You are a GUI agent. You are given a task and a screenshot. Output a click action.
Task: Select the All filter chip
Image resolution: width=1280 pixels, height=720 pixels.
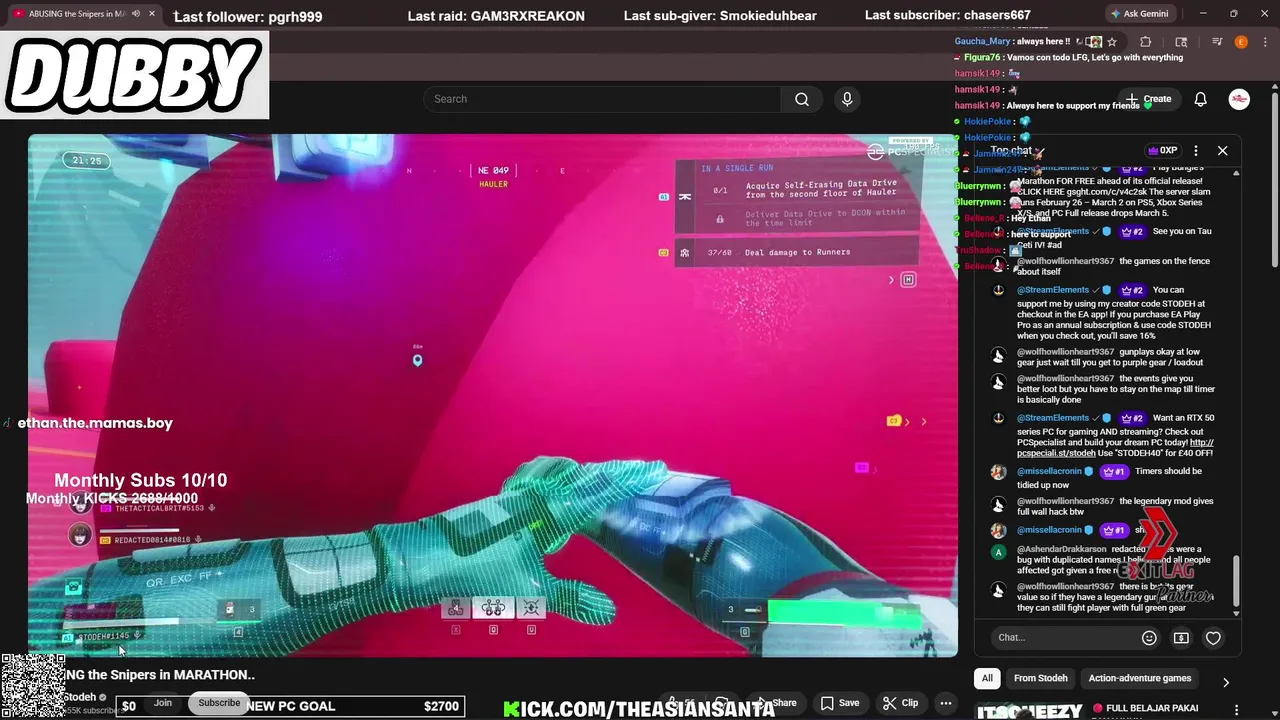click(x=987, y=678)
